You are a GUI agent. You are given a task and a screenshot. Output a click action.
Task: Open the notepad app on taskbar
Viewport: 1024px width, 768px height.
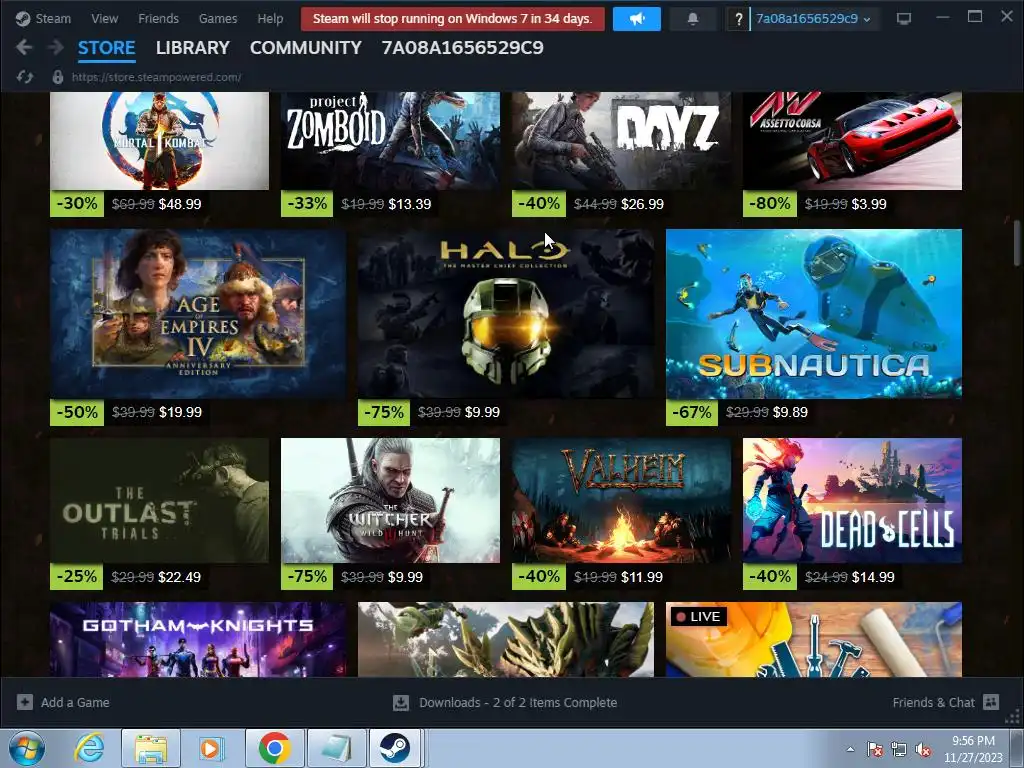tap(336, 748)
